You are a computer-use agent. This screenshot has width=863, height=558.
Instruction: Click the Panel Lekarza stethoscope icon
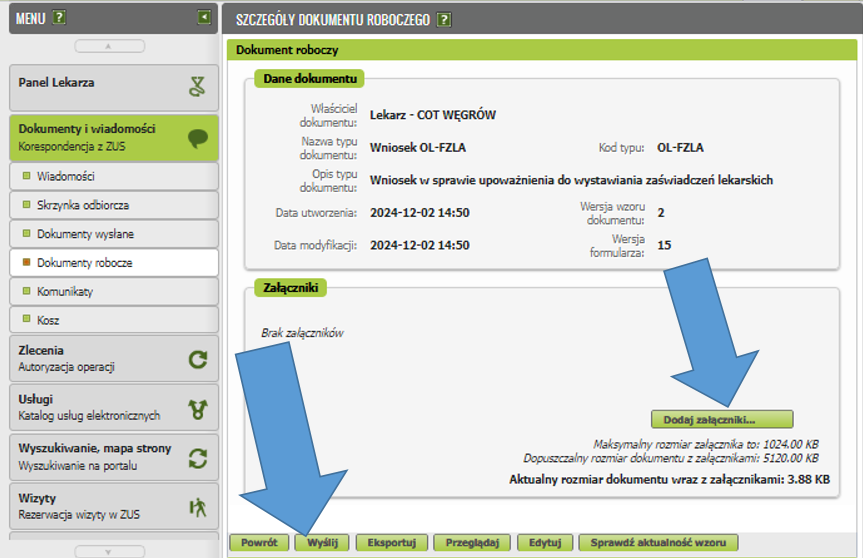click(197, 86)
